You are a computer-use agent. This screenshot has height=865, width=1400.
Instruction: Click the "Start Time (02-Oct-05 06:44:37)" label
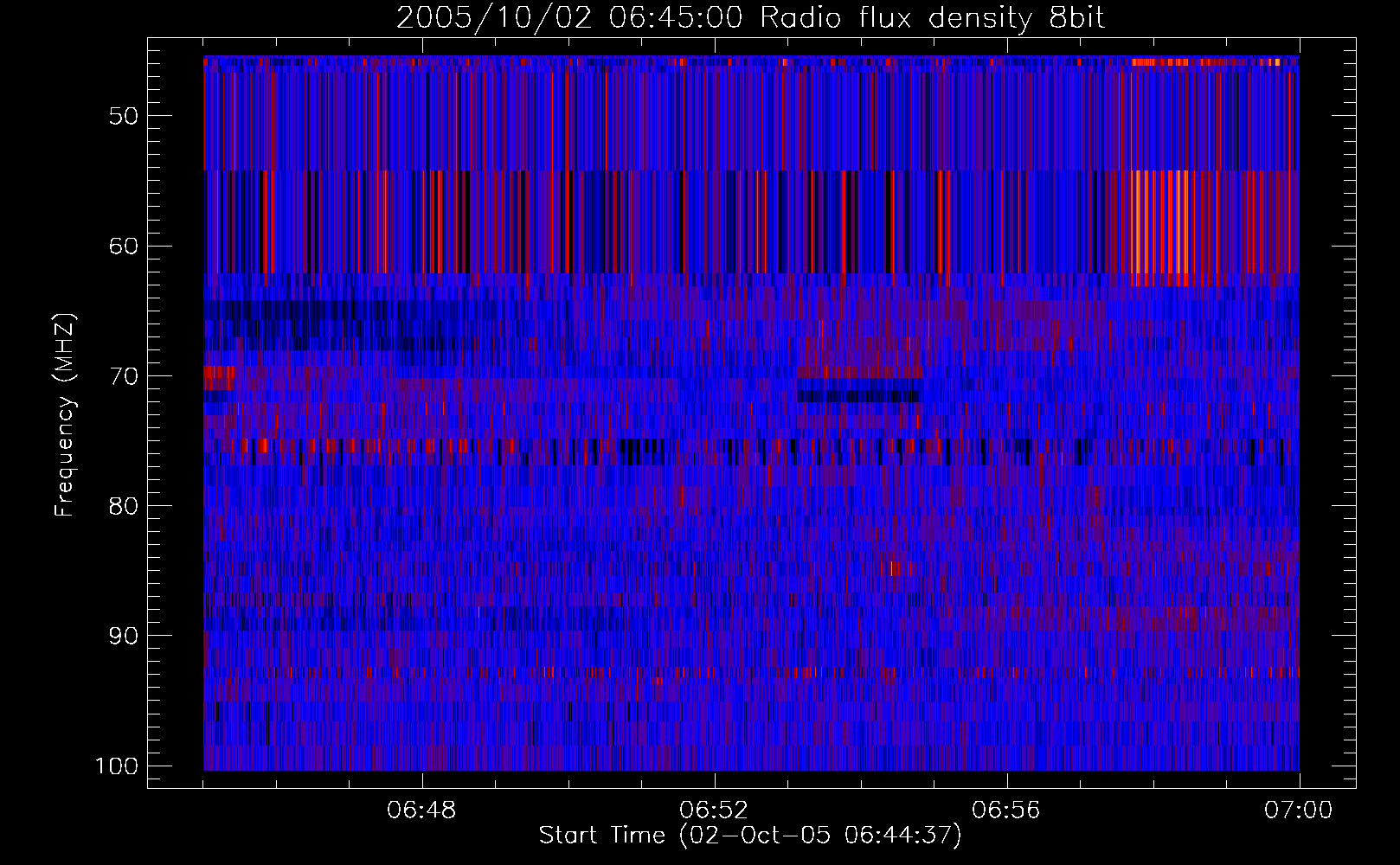750,836
